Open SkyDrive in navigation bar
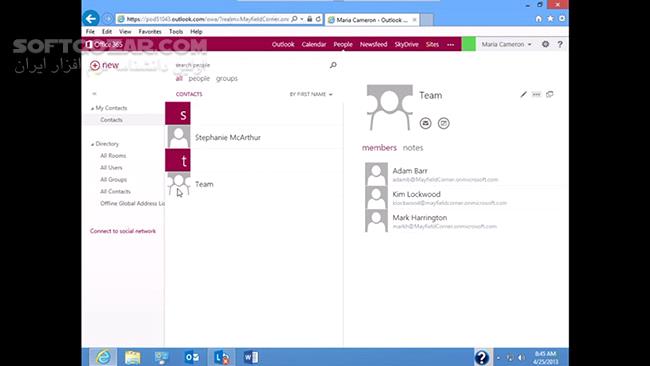 (406, 44)
